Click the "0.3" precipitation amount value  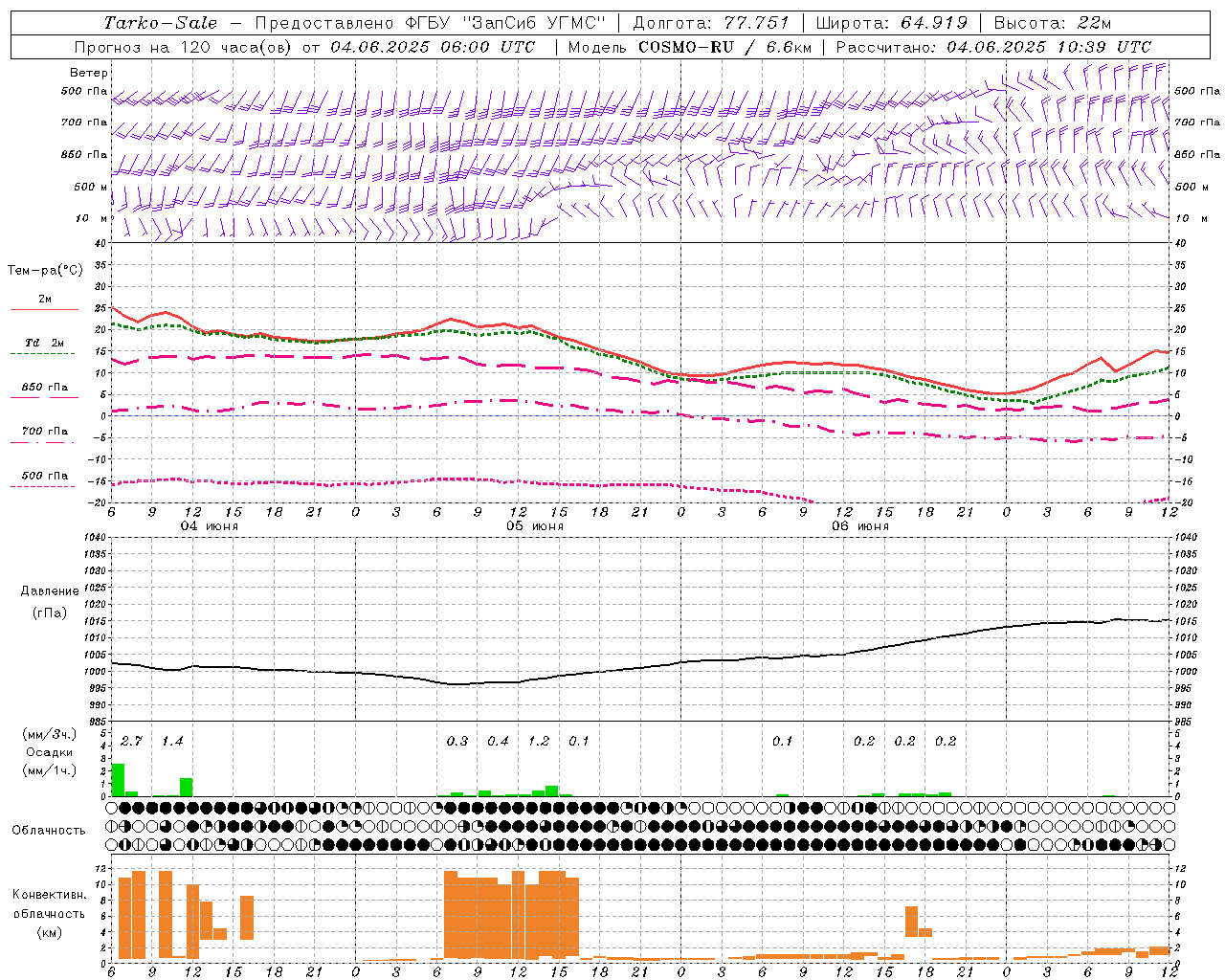457,742
